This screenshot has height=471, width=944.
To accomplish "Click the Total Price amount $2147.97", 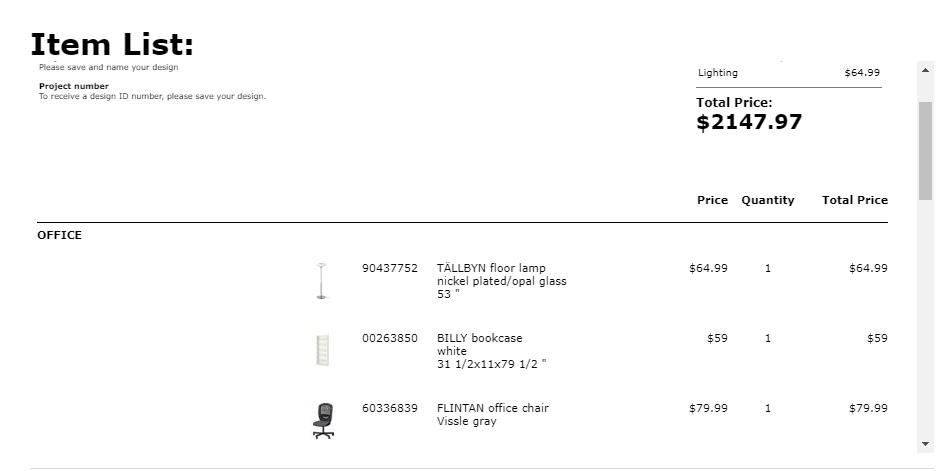I will [749, 122].
